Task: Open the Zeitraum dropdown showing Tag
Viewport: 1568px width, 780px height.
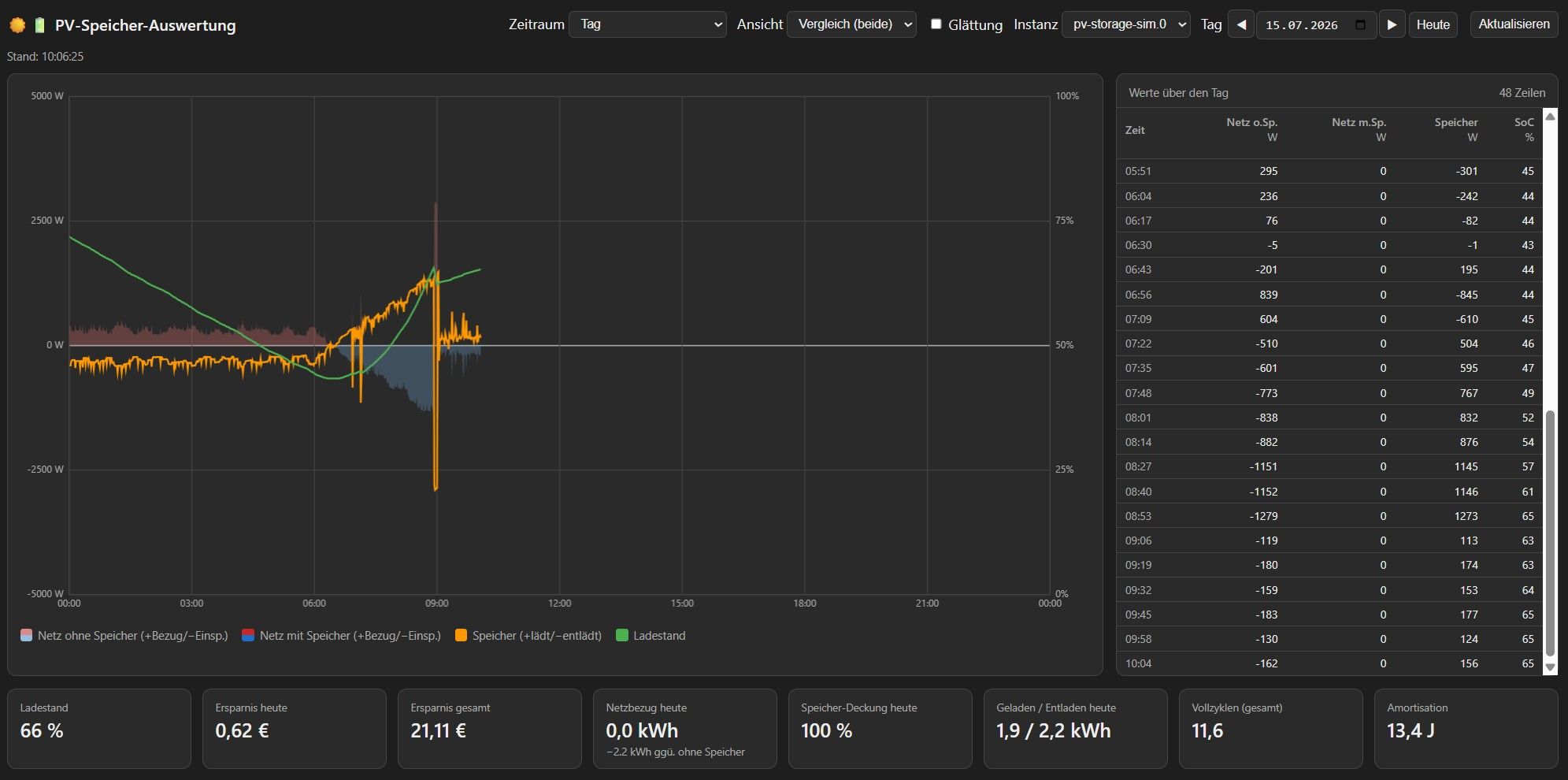Action: coord(647,24)
